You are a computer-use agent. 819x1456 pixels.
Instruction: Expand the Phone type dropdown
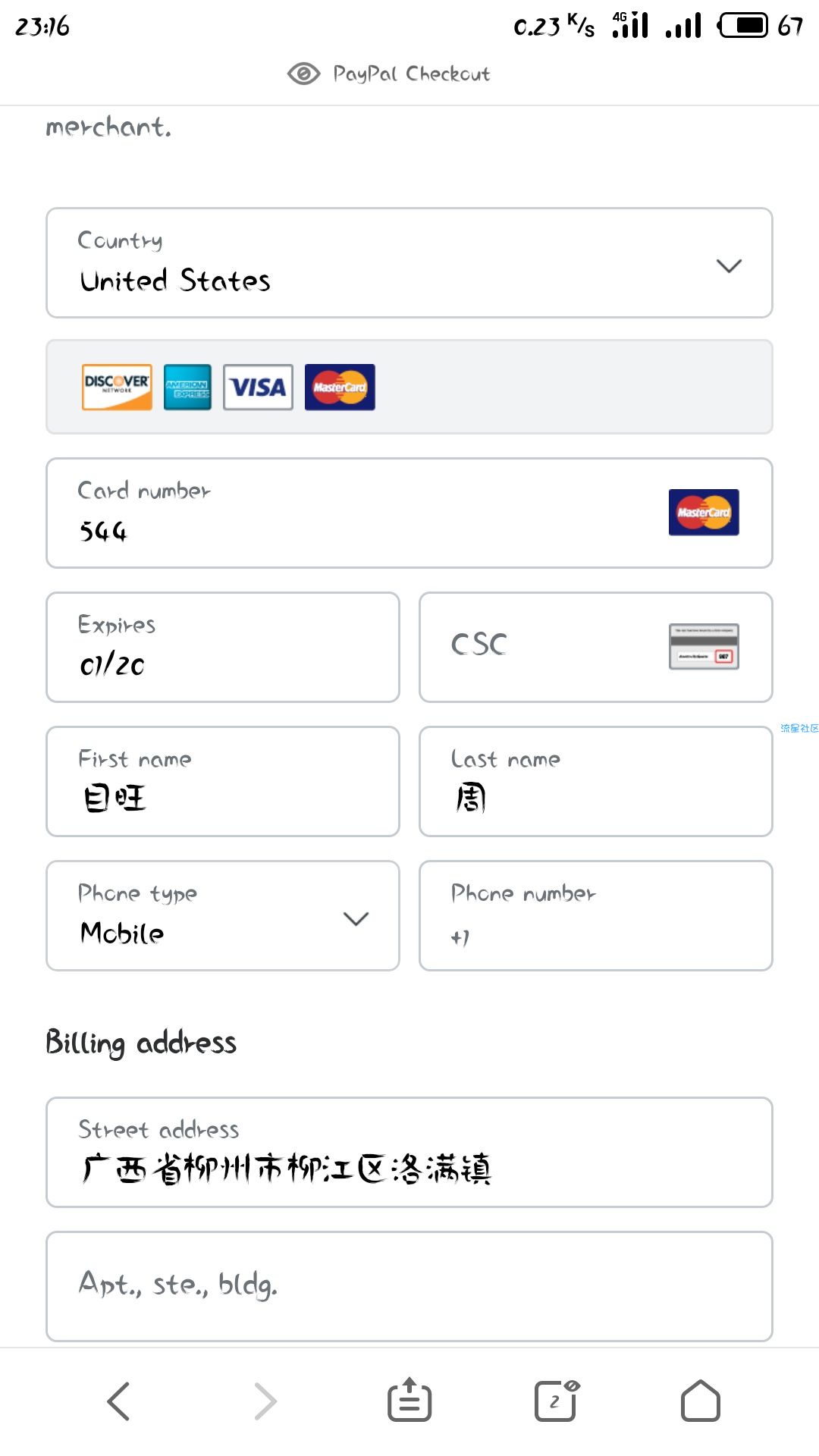(223, 916)
